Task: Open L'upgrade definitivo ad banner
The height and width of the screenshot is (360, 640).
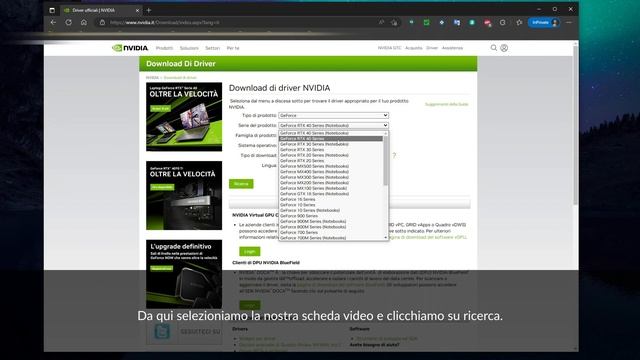Action: point(184,274)
